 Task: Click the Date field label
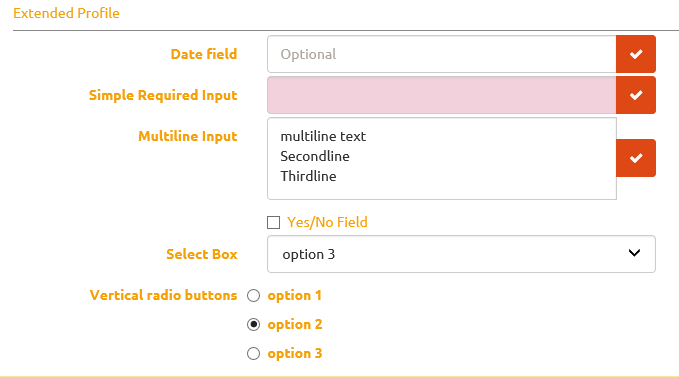tap(204, 54)
